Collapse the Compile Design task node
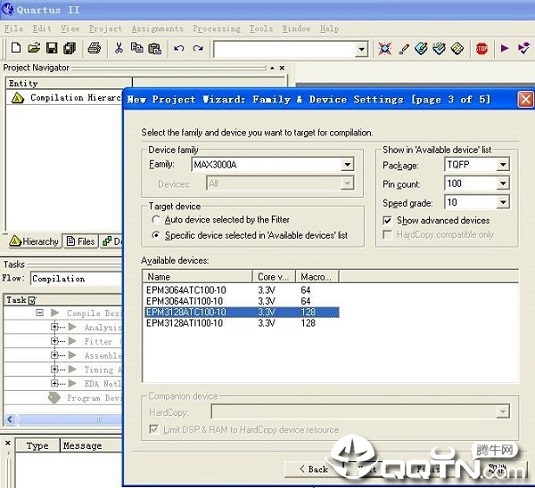The image size is (535, 488). coord(40,313)
